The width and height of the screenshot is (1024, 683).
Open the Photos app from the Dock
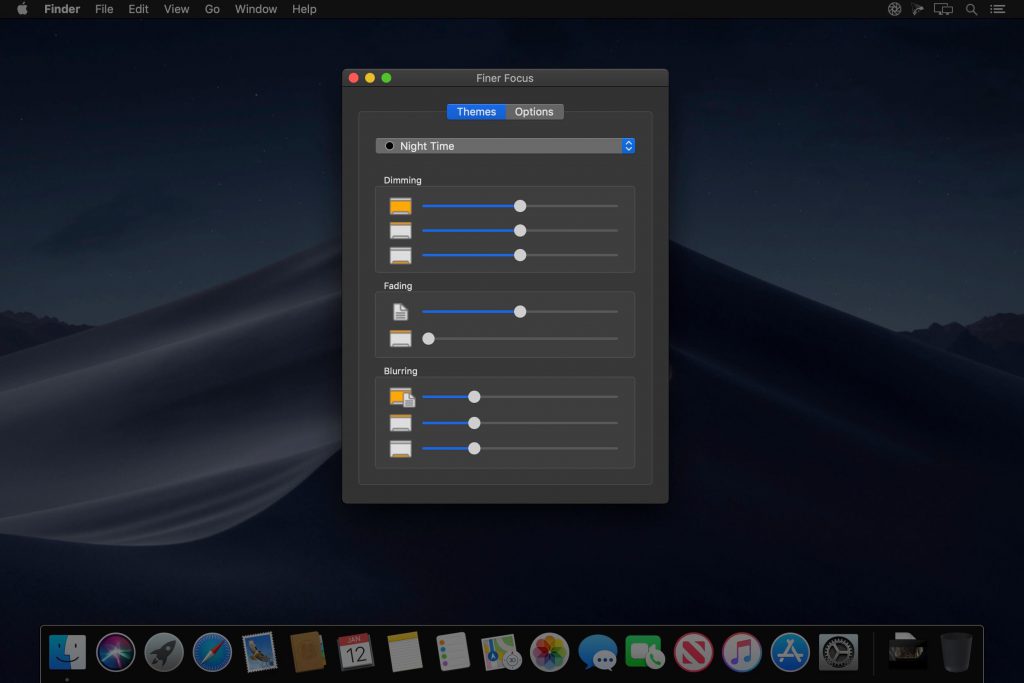(x=549, y=652)
